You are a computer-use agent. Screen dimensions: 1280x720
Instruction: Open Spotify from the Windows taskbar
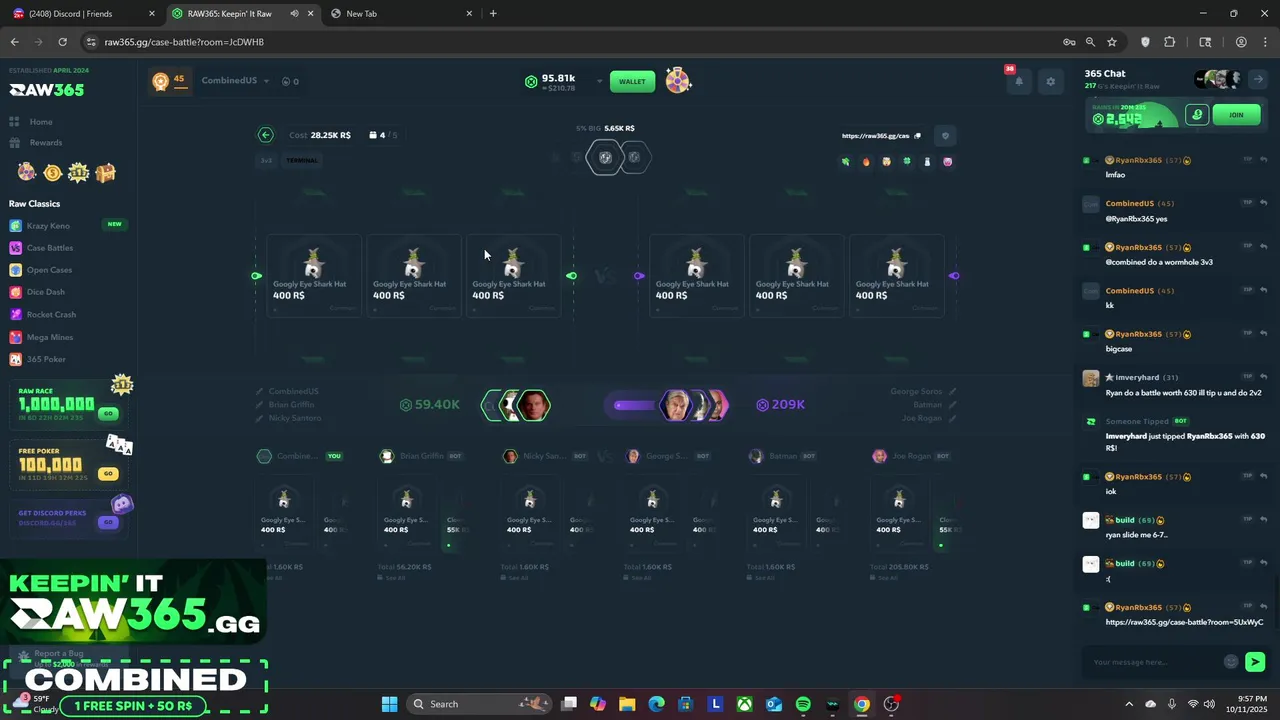click(x=803, y=704)
